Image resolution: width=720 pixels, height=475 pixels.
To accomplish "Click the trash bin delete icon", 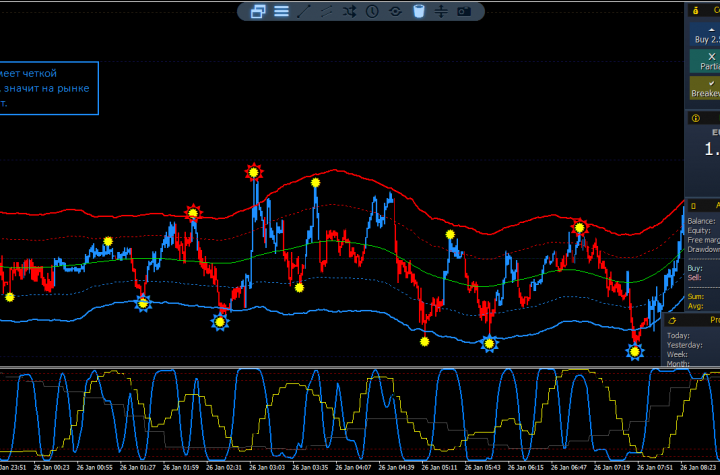I will pos(418,12).
